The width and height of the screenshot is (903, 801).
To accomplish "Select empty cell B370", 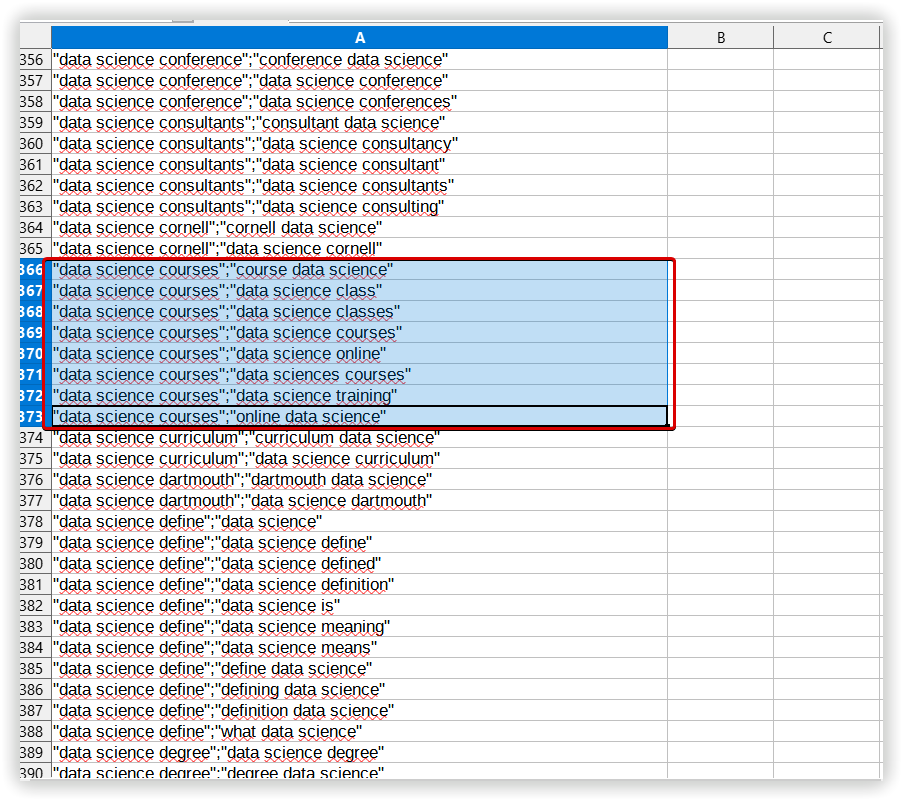I will click(720, 354).
